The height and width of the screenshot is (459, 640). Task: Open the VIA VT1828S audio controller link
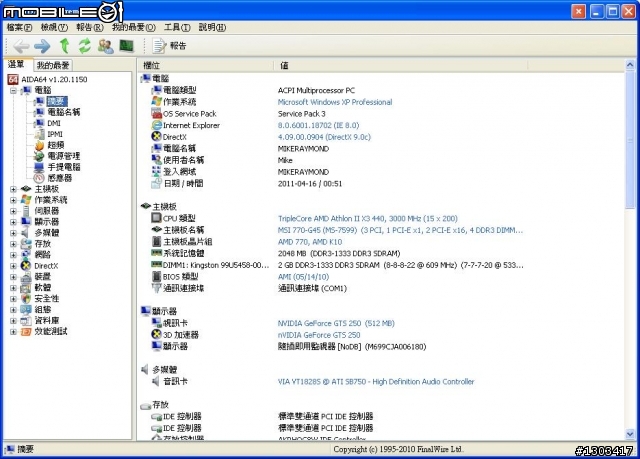[x=376, y=382]
